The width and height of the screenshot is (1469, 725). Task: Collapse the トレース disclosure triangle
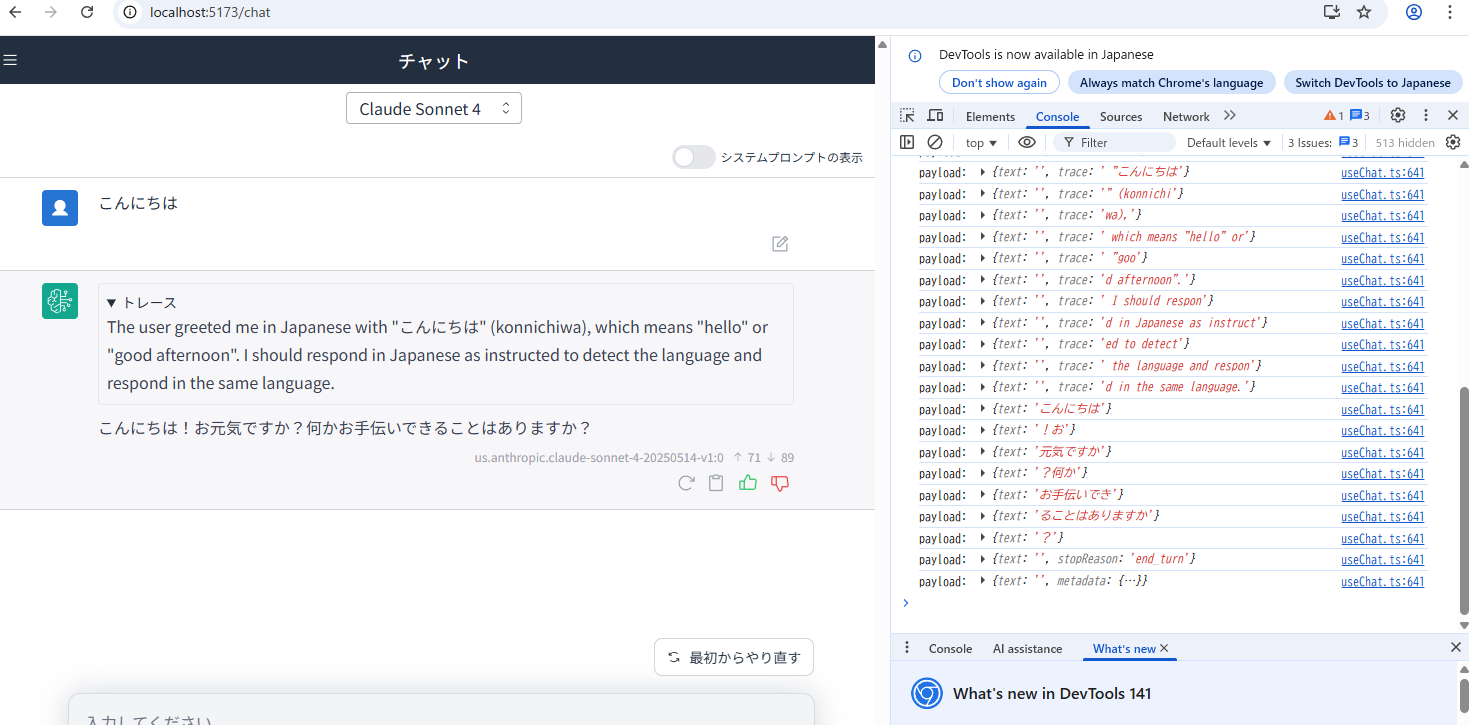click(112, 303)
